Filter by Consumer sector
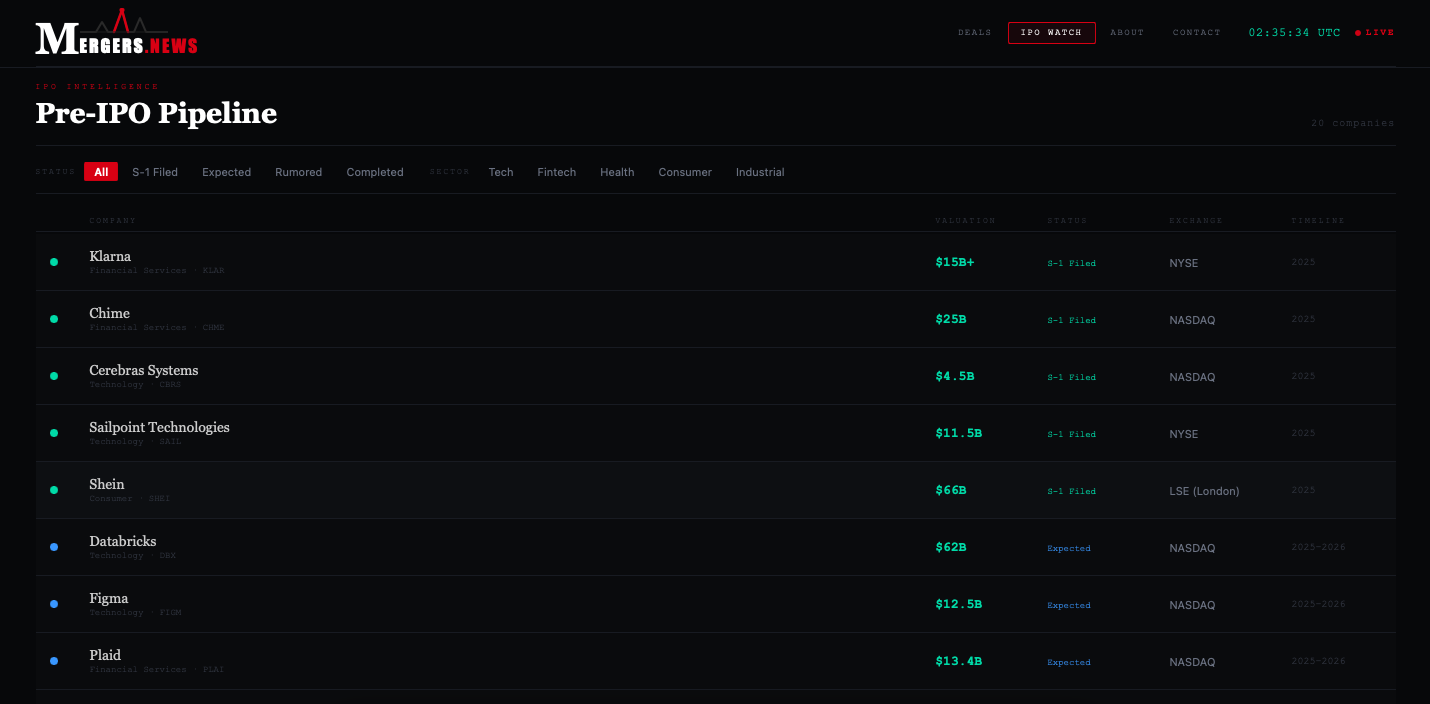The image size is (1430, 704). coord(685,172)
